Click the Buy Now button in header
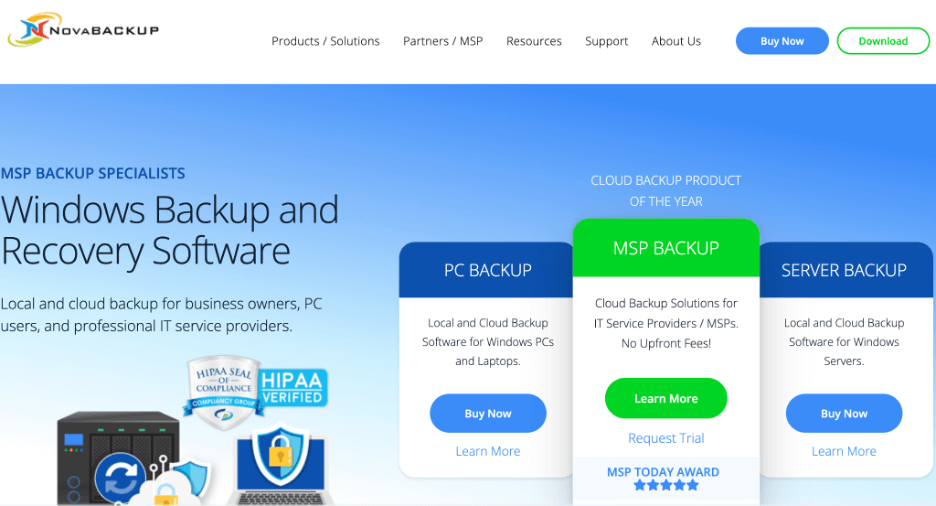Image resolution: width=936 pixels, height=506 pixels. tap(782, 41)
